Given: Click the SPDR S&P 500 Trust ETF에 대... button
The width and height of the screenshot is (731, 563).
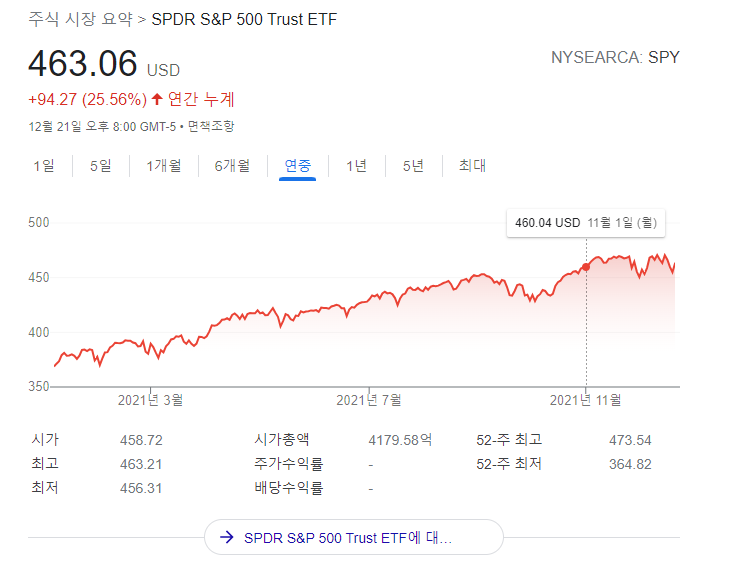Looking at the screenshot, I should tap(353, 537).
